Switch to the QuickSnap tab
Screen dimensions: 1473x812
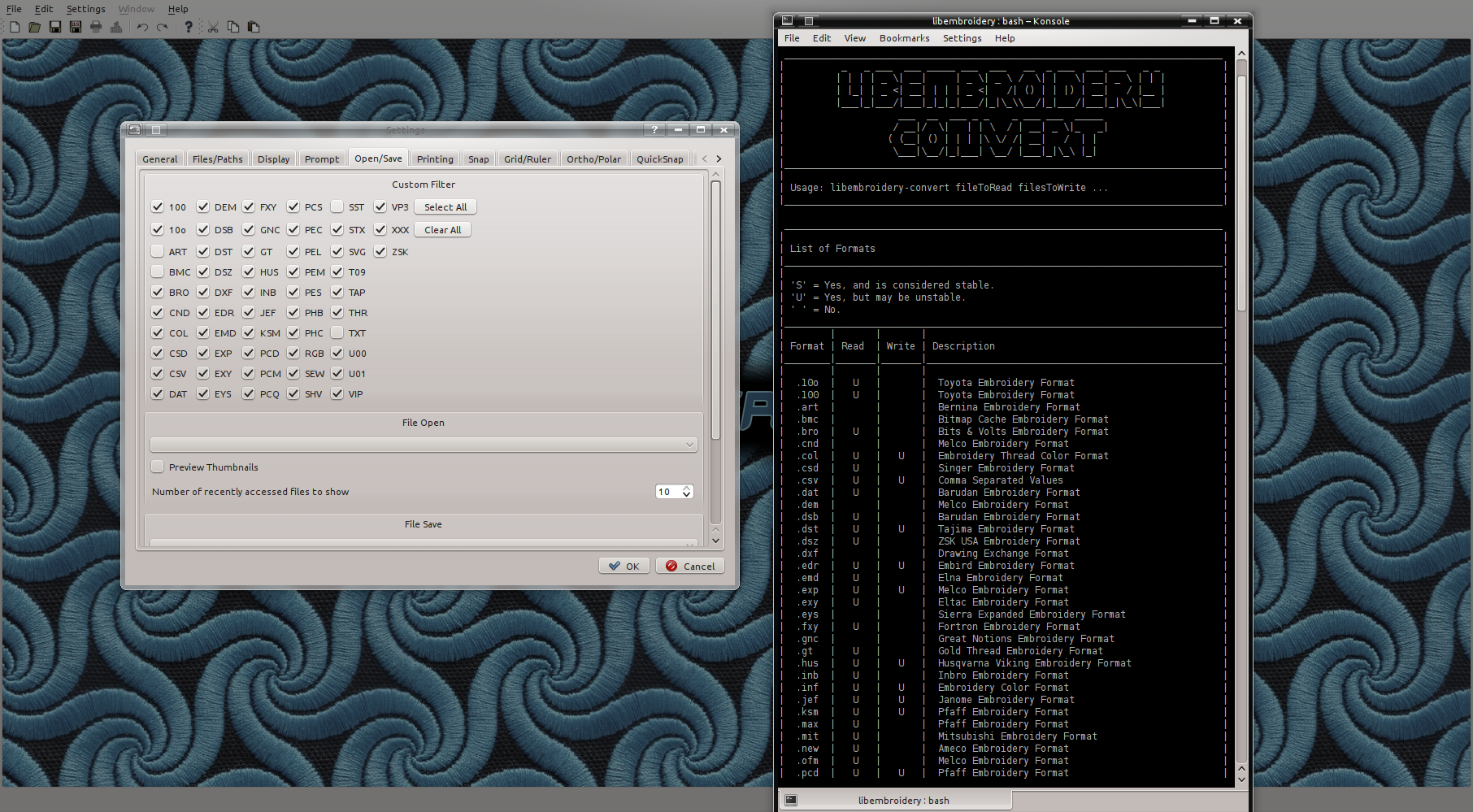(x=659, y=159)
